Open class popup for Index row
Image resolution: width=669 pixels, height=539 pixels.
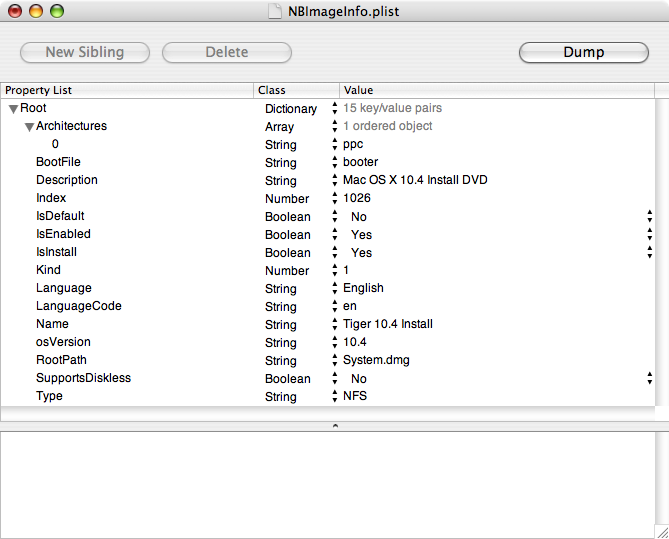335,198
